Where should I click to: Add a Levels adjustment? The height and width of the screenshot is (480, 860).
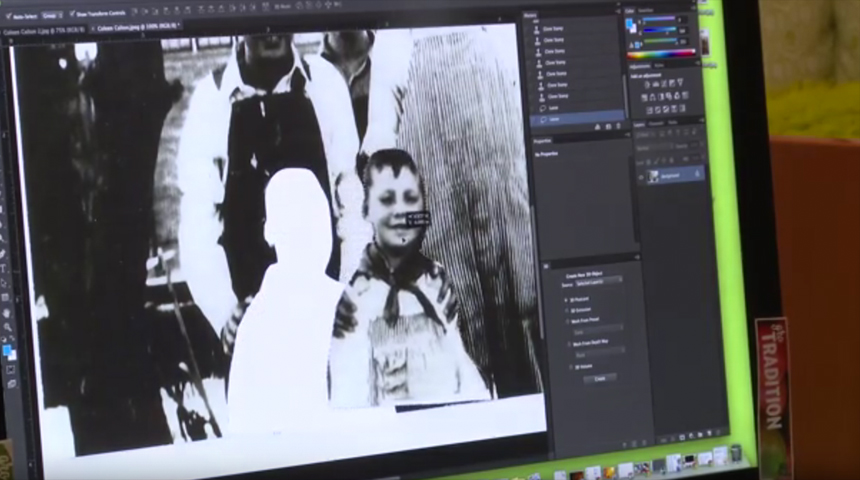coord(655,83)
